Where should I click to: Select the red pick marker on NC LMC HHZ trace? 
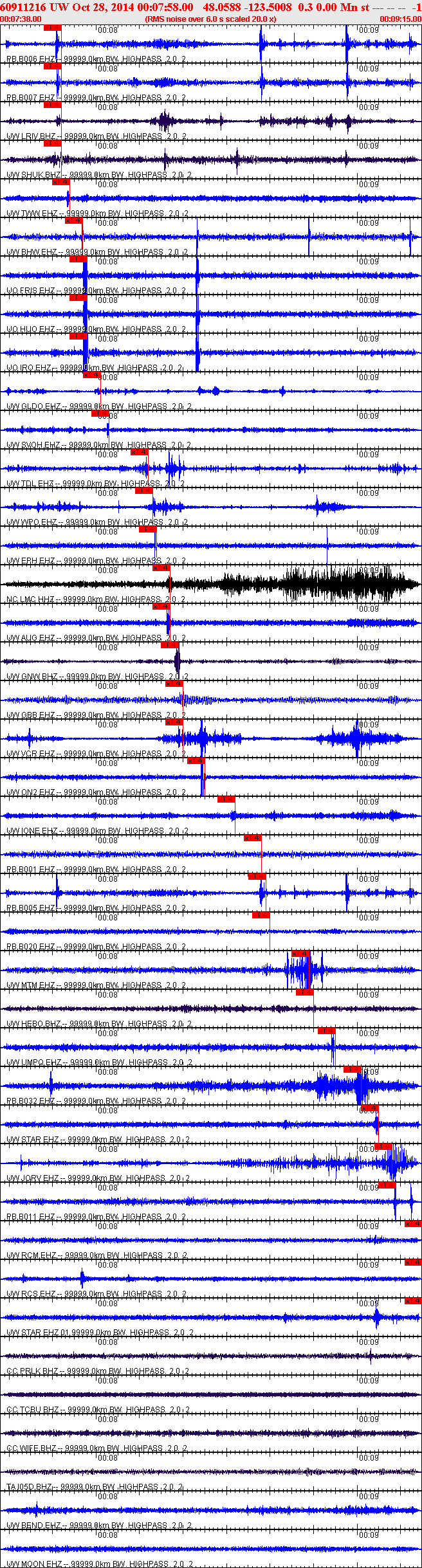pos(161,568)
